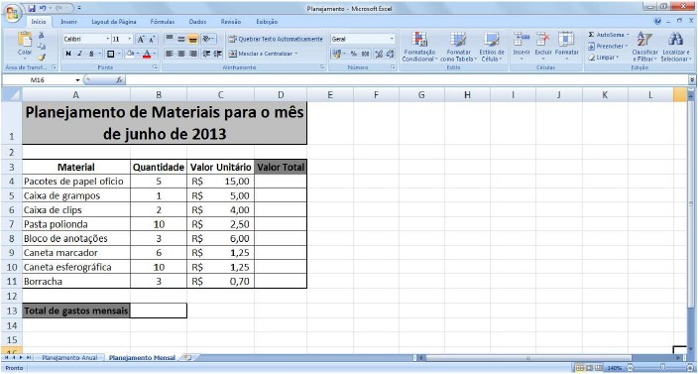
Task: Open Formatação Condicional
Action: click(x=419, y=46)
